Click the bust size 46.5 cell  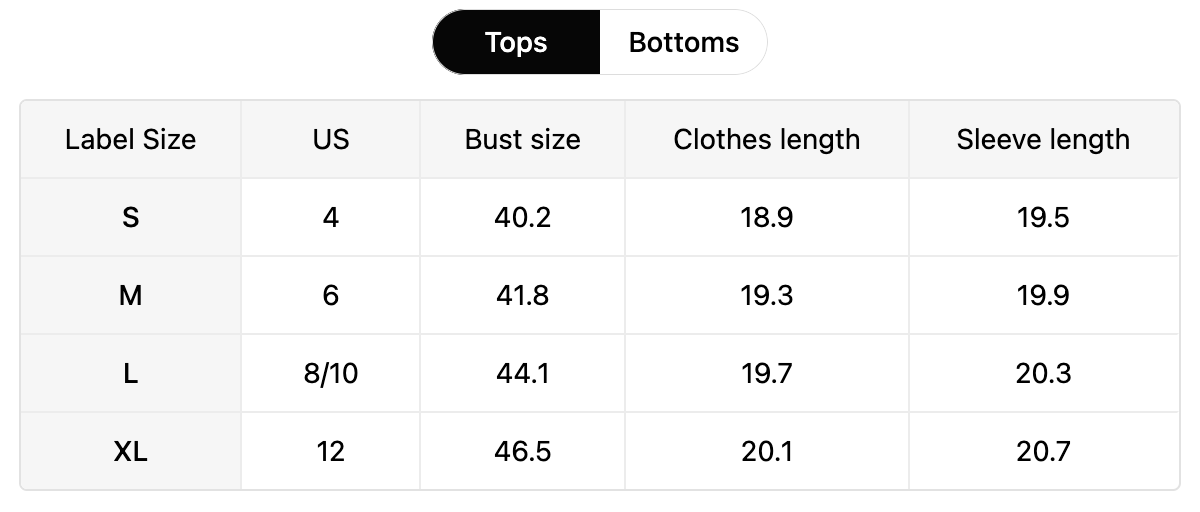(523, 451)
